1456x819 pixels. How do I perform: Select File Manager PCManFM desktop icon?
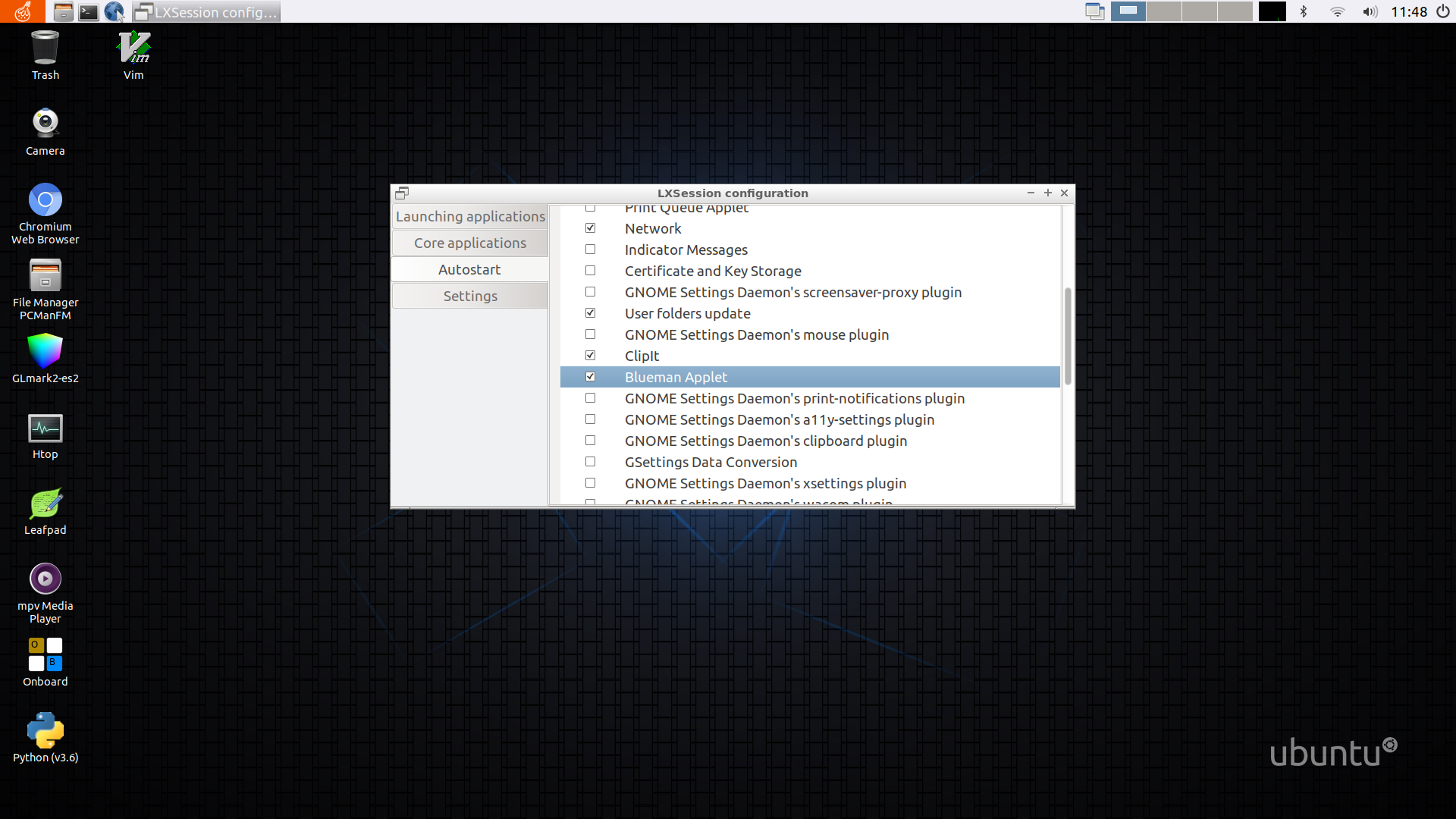tap(45, 289)
